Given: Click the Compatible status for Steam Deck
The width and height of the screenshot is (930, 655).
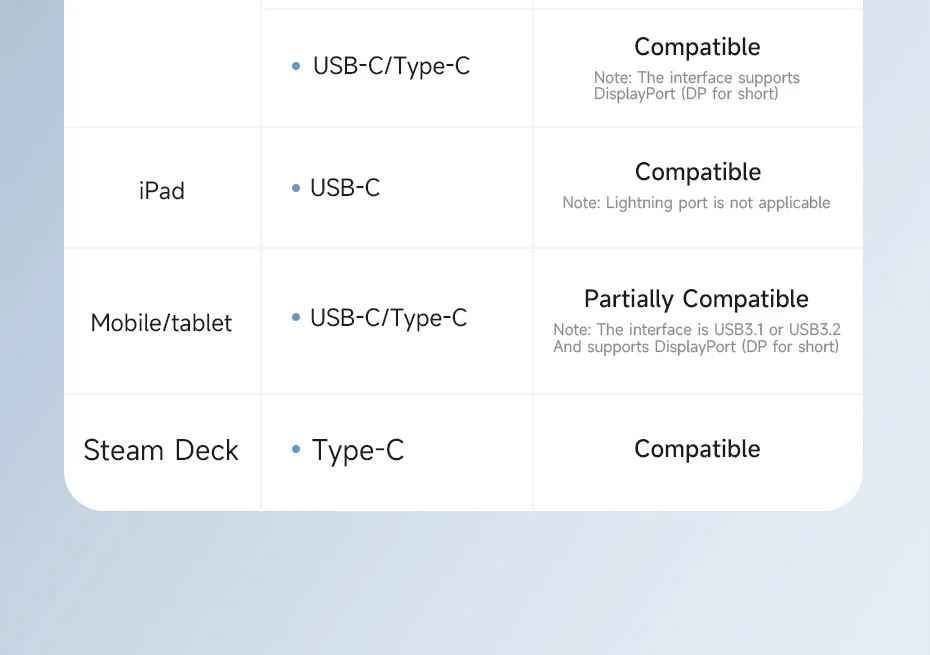Looking at the screenshot, I should click(697, 449).
